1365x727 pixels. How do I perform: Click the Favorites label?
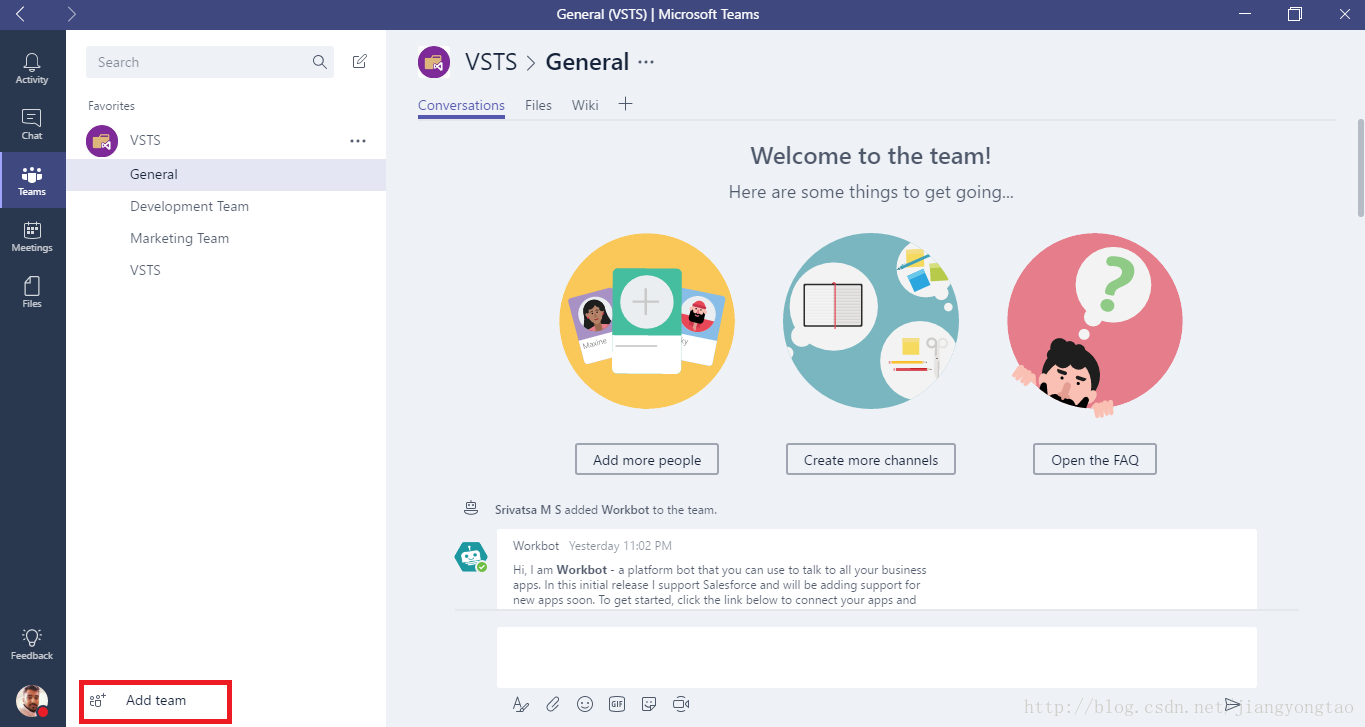pos(111,106)
